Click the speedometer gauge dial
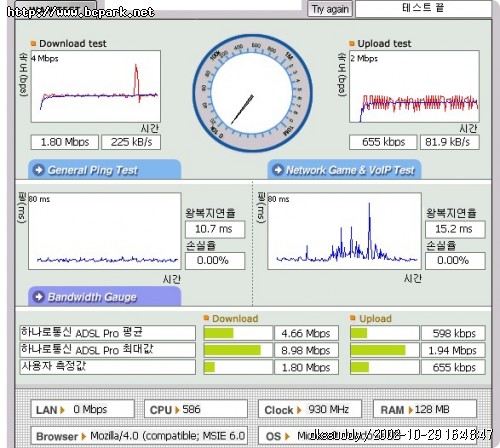Screen dimensions: 500x448 [252, 93]
